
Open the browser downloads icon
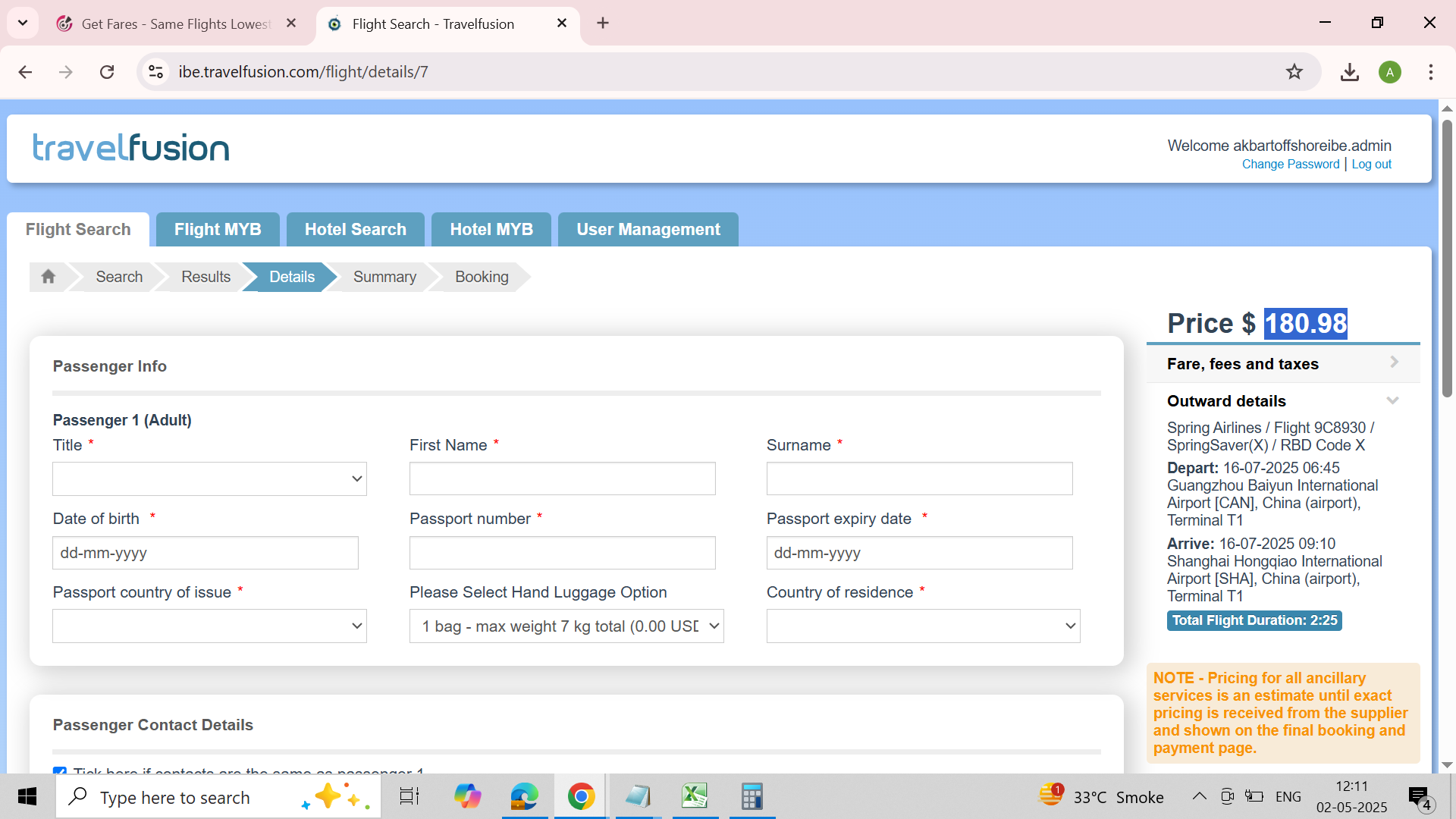1349,72
